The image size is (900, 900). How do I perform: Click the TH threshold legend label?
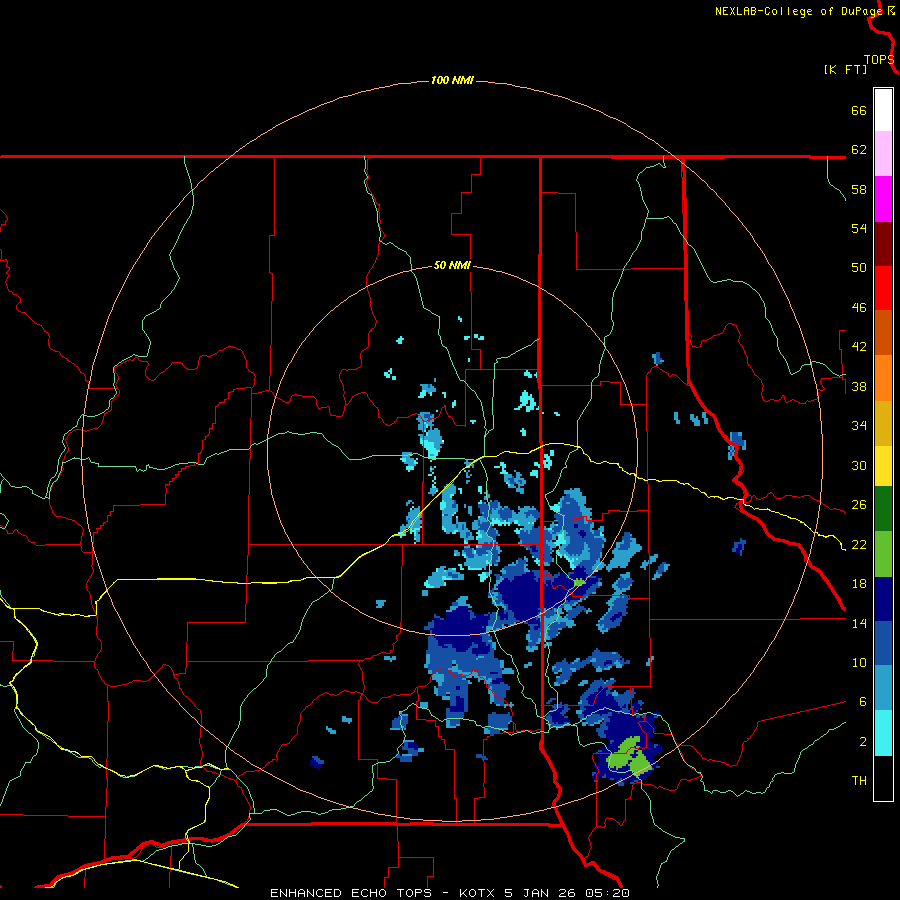[859, 781]
